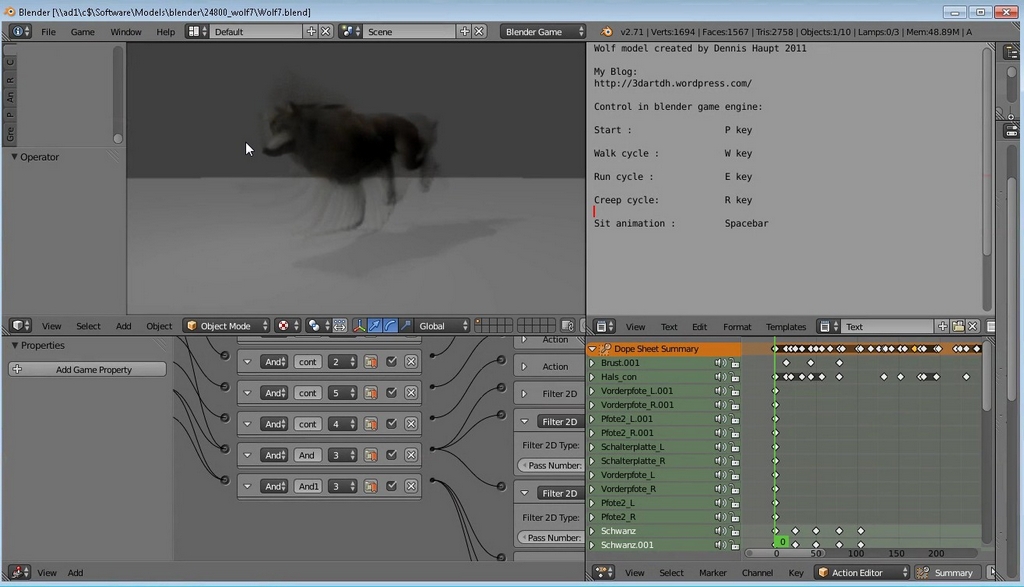Image resolution: width=1024 pixels, height=587 pixels.
Task: Click the Add Game Property button
Action: click(88, 370)
